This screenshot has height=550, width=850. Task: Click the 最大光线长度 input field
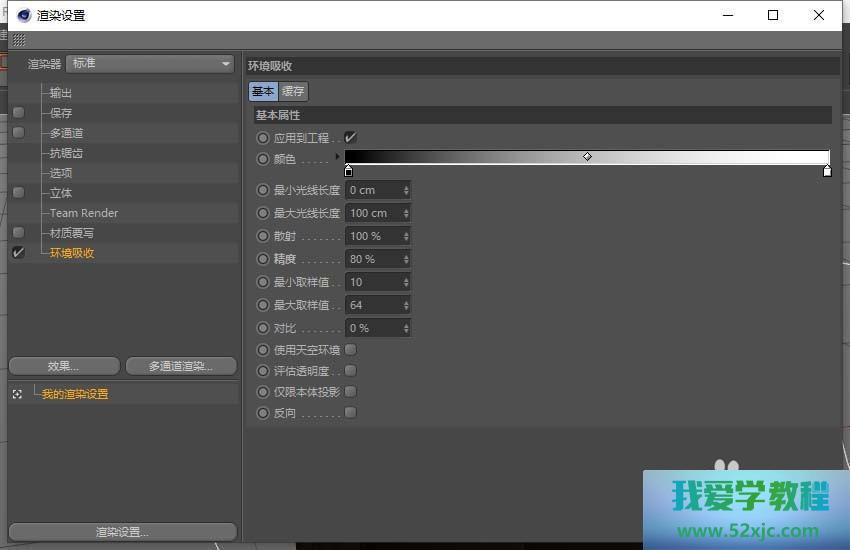coord(373,213)
